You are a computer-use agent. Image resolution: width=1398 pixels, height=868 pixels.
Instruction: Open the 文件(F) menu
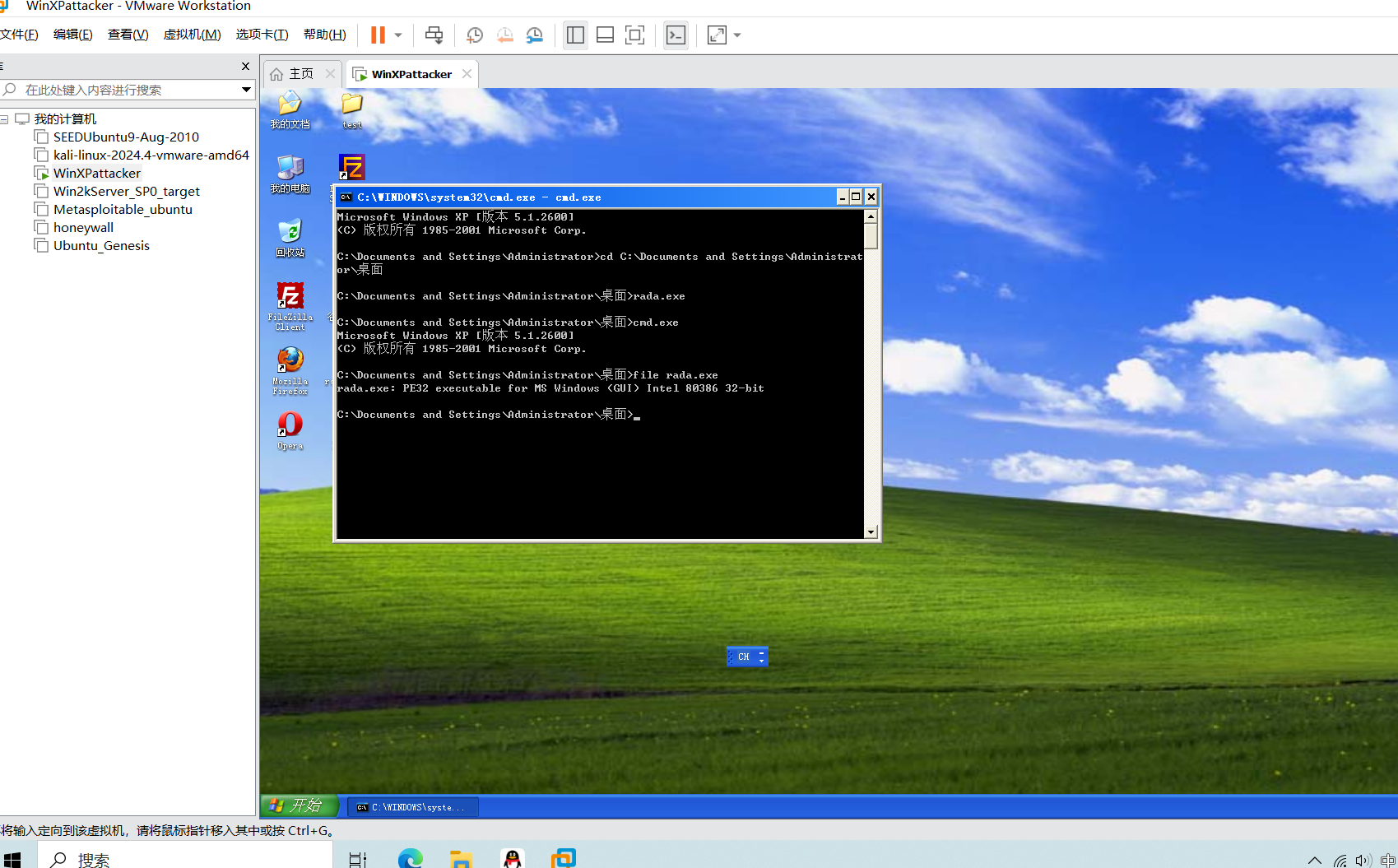(20, 35)
